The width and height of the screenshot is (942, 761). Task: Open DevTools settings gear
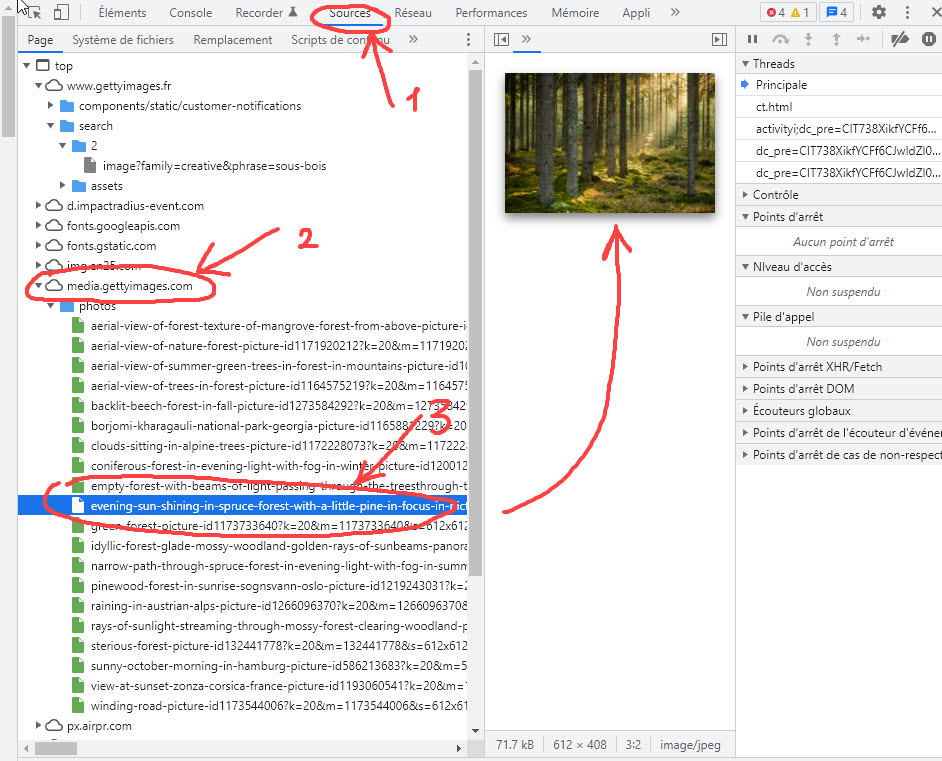pyautogui.click(x=878, y=12)
